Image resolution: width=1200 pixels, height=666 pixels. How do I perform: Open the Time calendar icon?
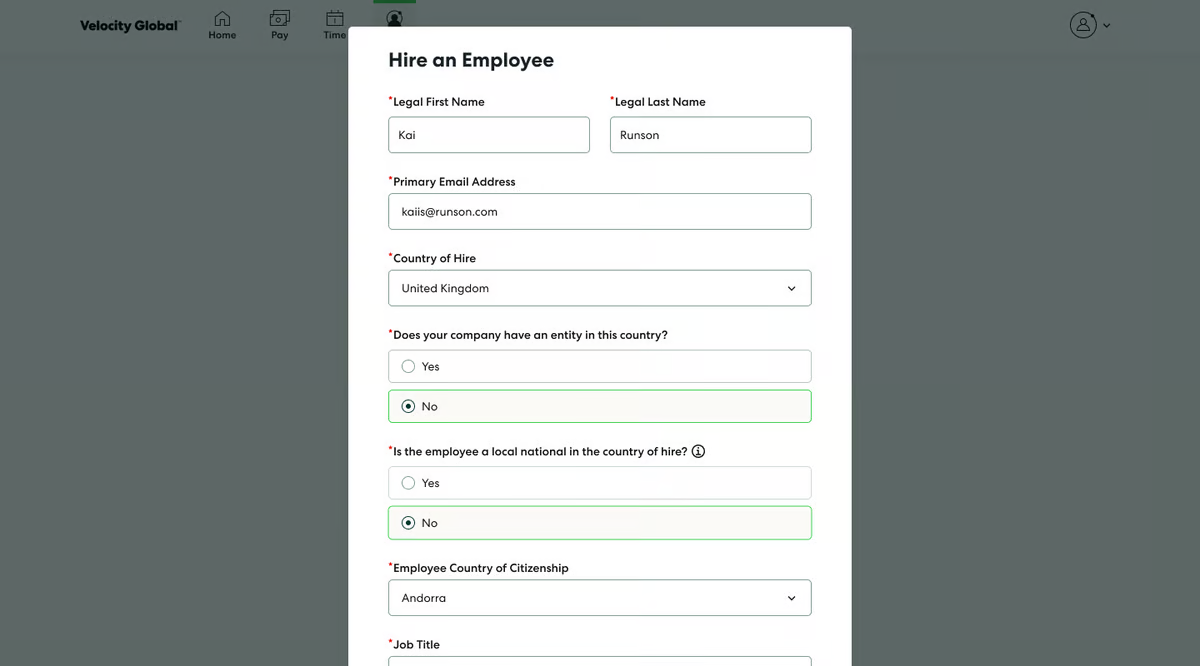point(335,18)
